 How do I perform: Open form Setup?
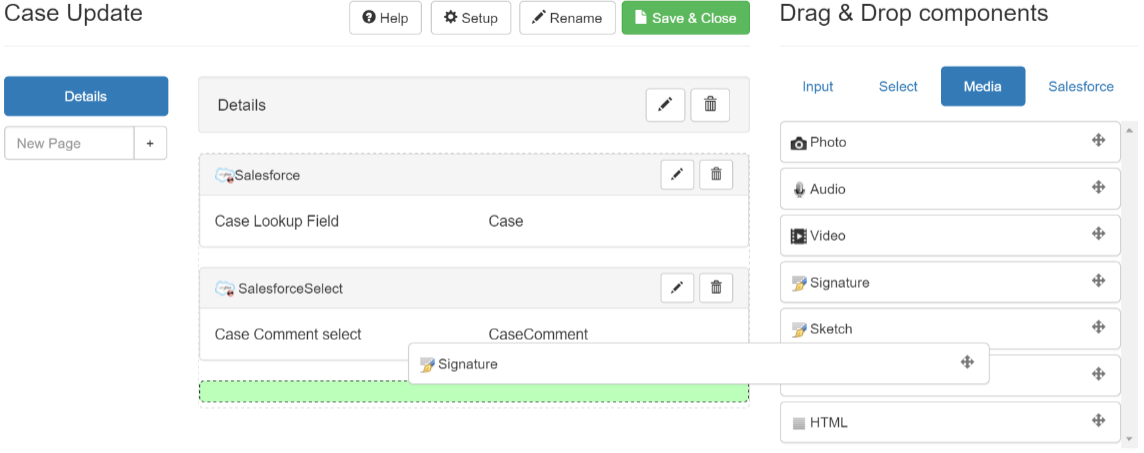(x=471, y=18)
